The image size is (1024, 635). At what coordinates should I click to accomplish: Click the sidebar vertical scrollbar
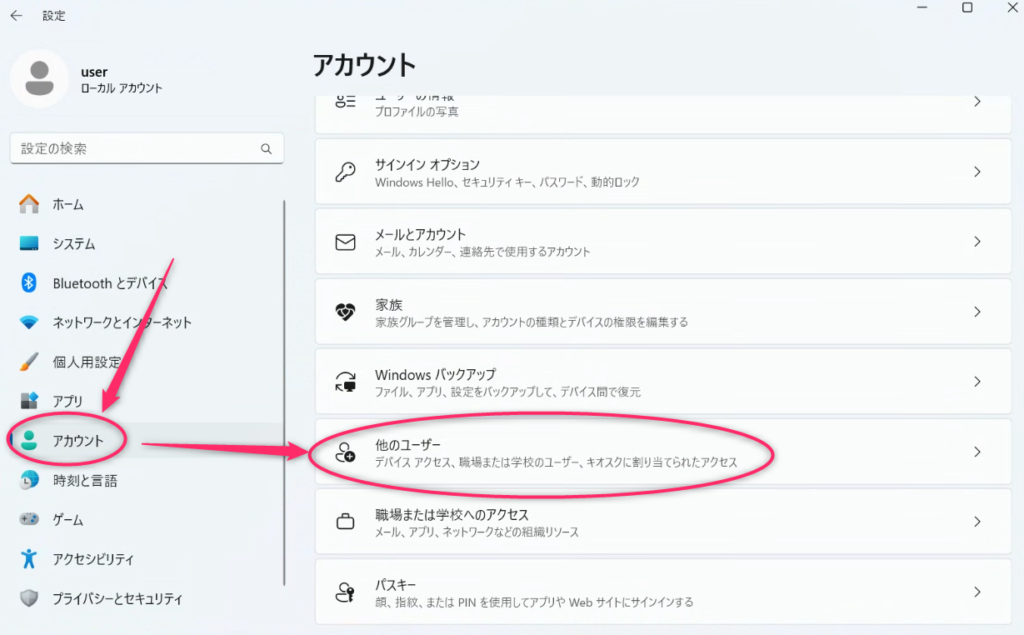(x=284, y=393)
